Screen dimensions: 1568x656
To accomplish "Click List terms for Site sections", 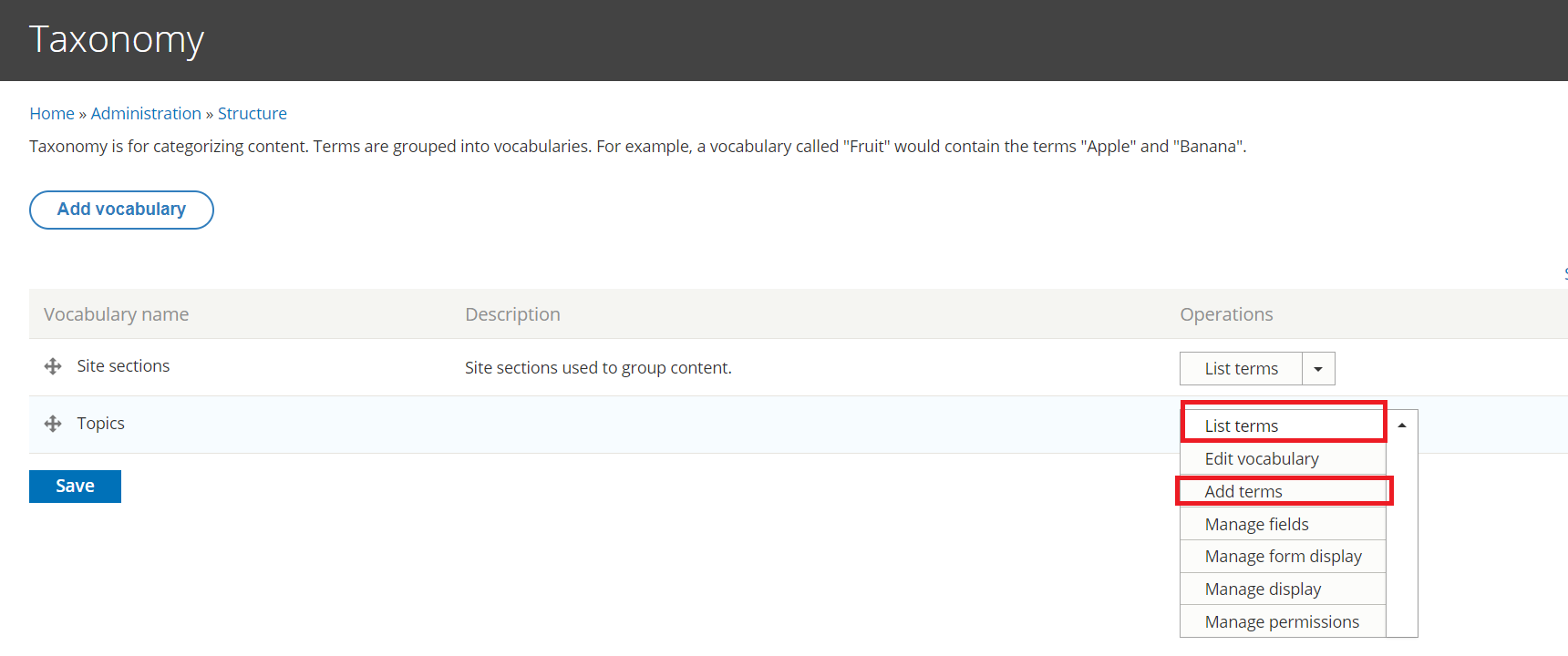I will (1241, 369).
